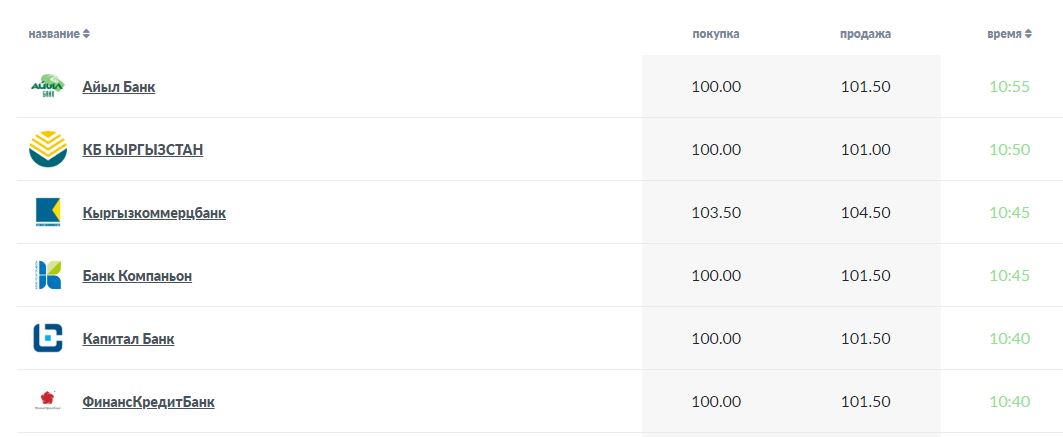Select Кыргызкоммерцбанк buy rate 103.50
1063x437 pixels.
point(716,213)
